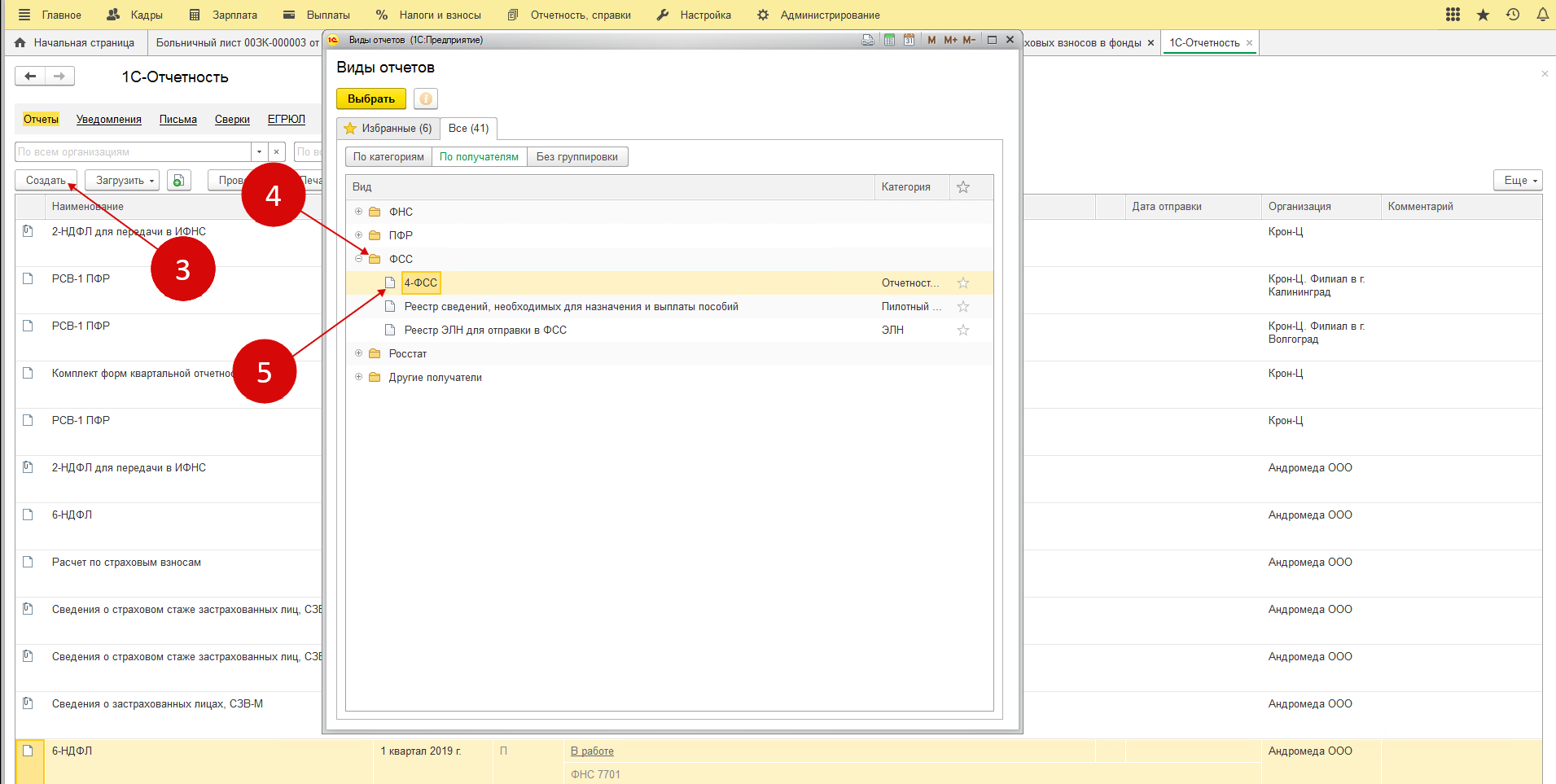Expand the ФНС folder

358,212
